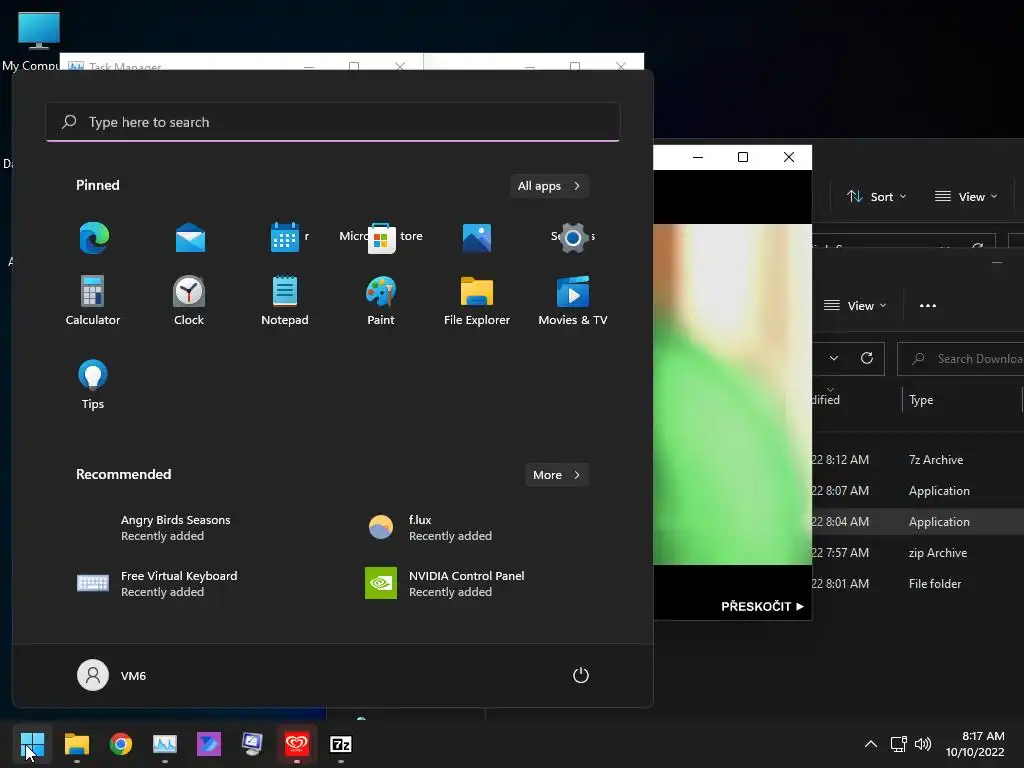Refresh the Explorer folder view
The height and width of the screenshot is (768, 1024).
point(867,359)
